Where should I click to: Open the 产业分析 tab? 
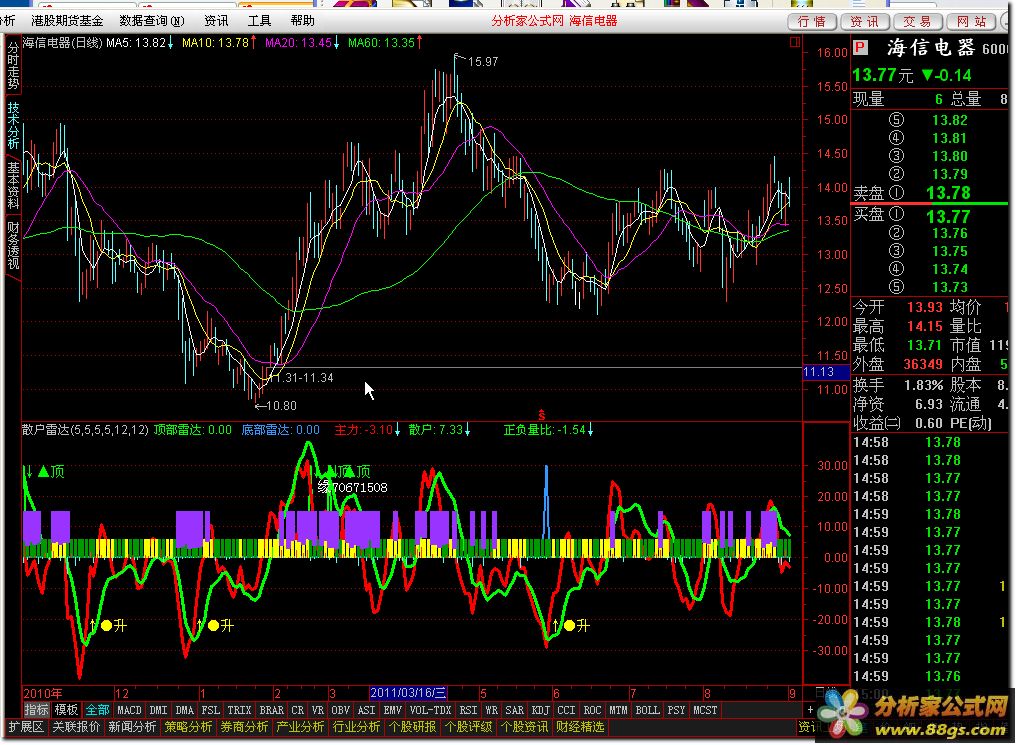[x=300, y=727]
